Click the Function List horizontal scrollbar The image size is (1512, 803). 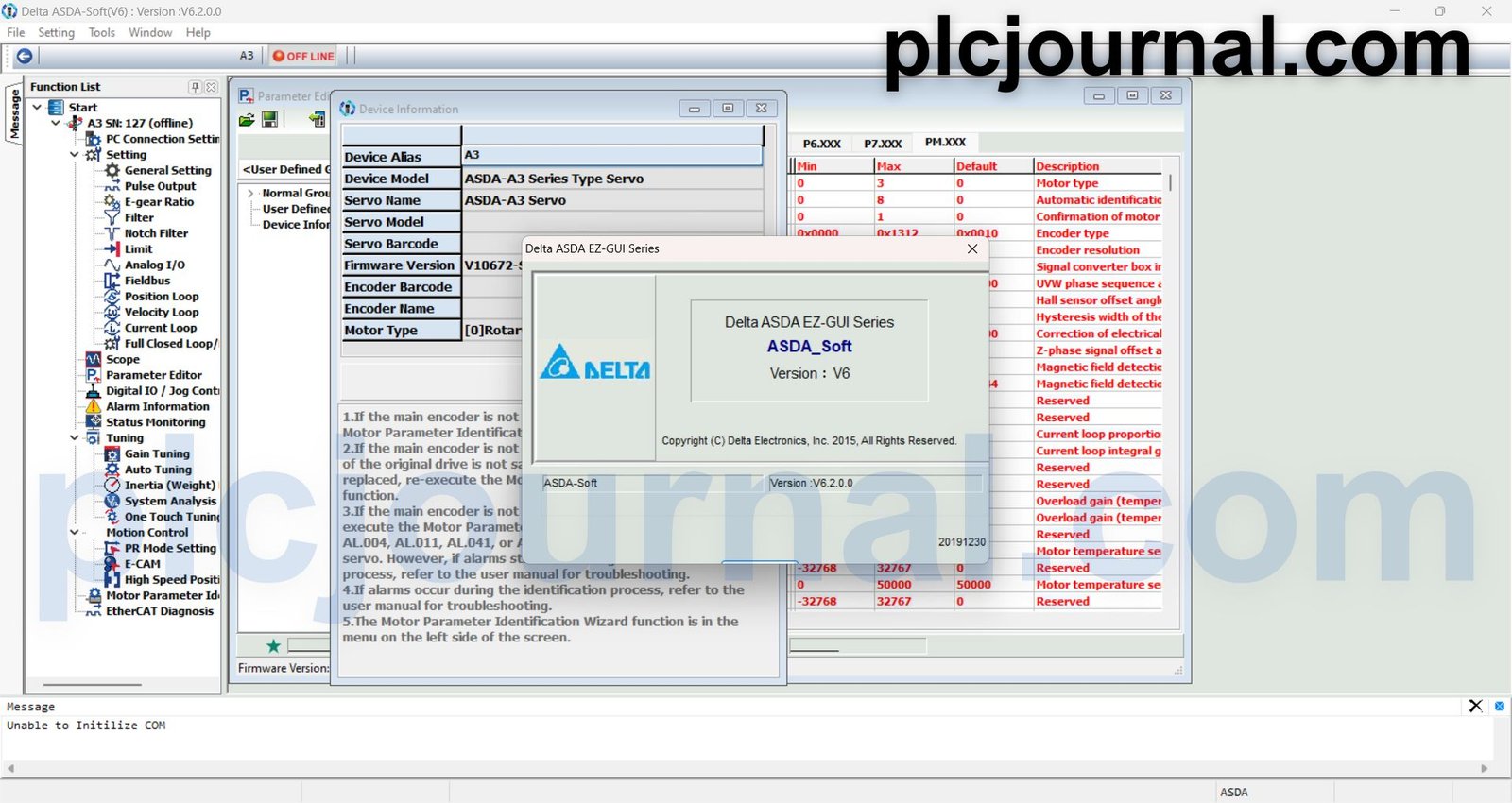[93, 685]
